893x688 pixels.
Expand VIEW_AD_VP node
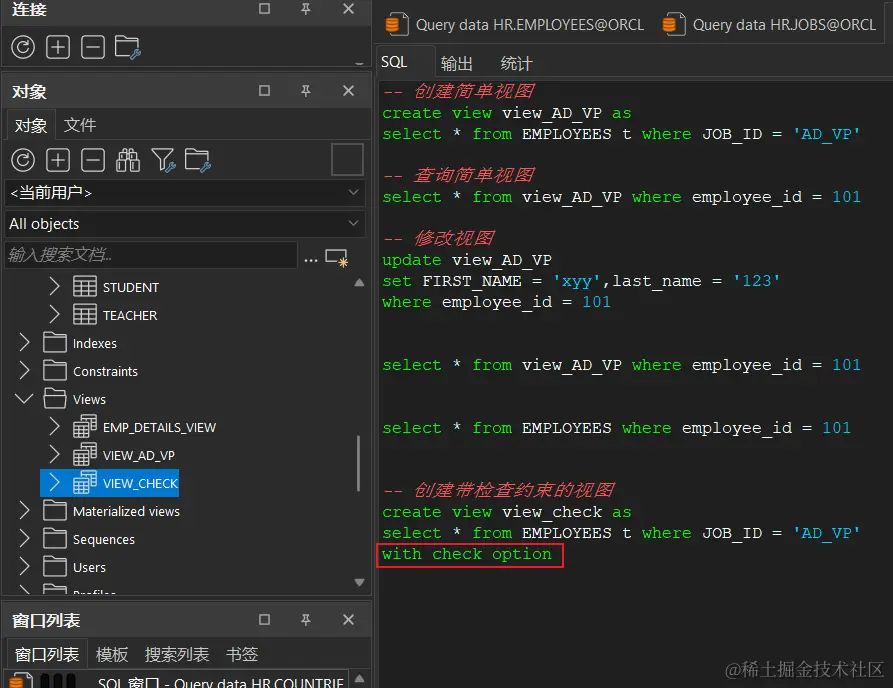tap(54, 454)
